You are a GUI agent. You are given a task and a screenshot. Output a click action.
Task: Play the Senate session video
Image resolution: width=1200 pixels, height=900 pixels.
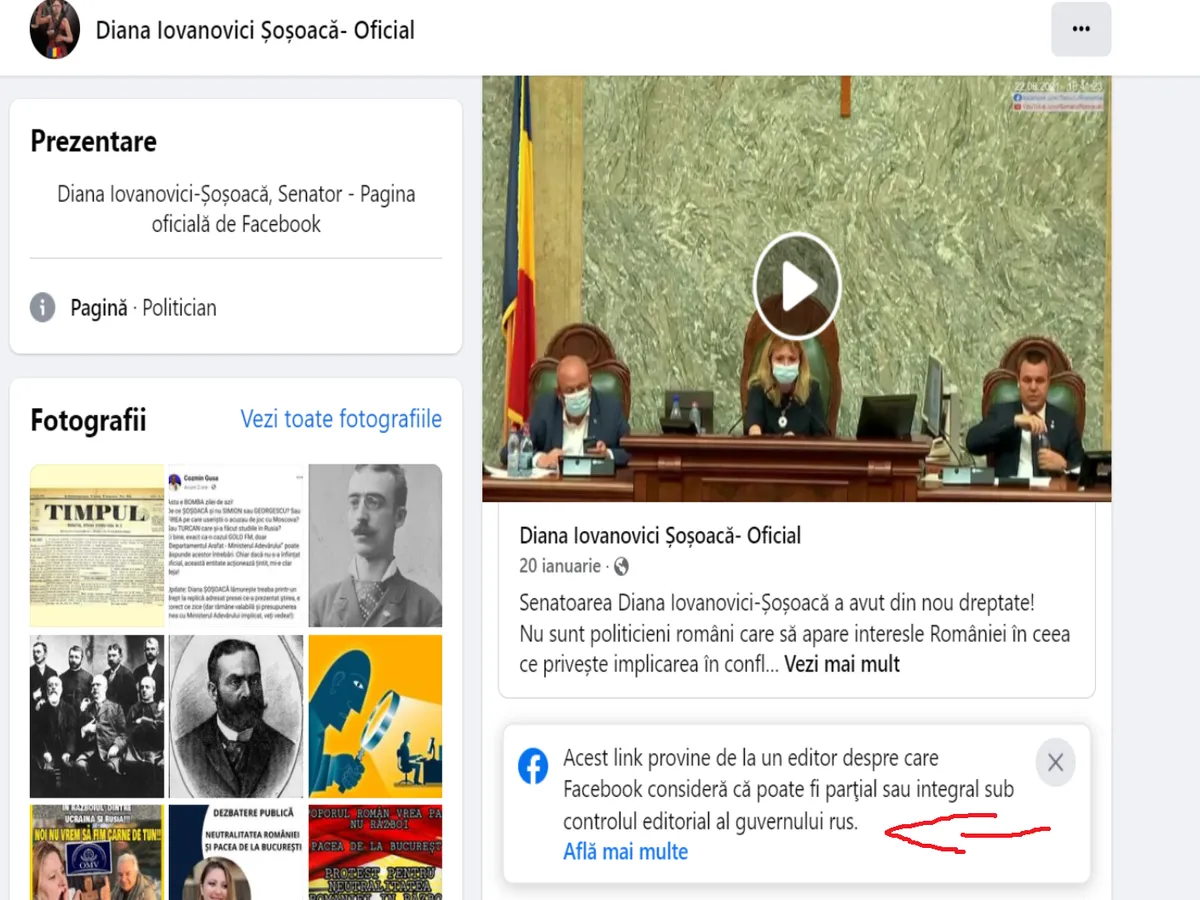[796, 287]
